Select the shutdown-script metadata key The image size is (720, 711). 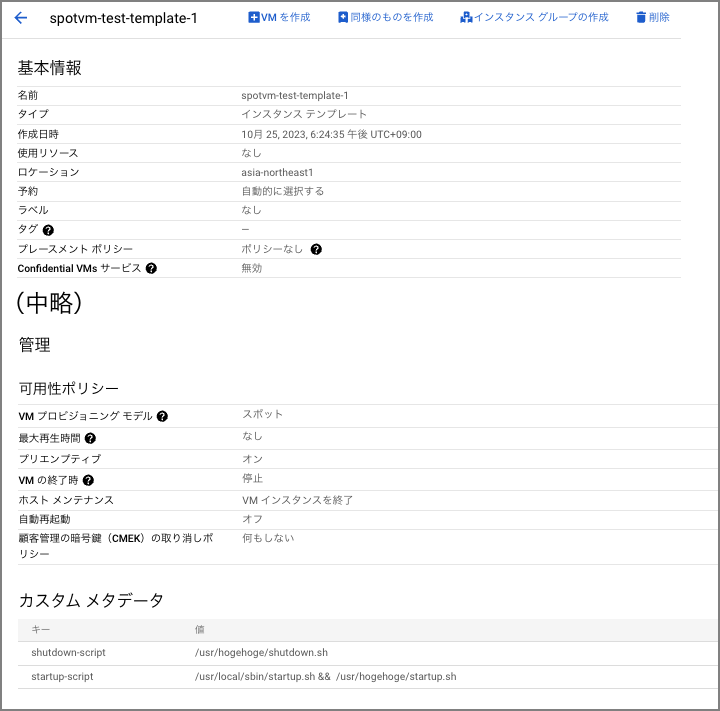coord(68,653)
